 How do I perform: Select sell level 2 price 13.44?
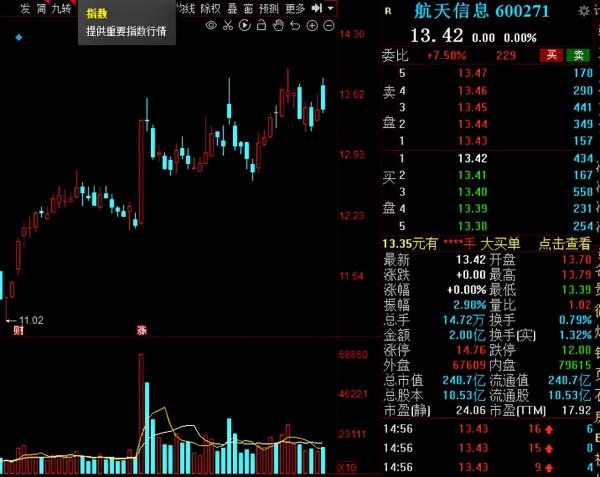pyautogui.click(x=473, y=124)
